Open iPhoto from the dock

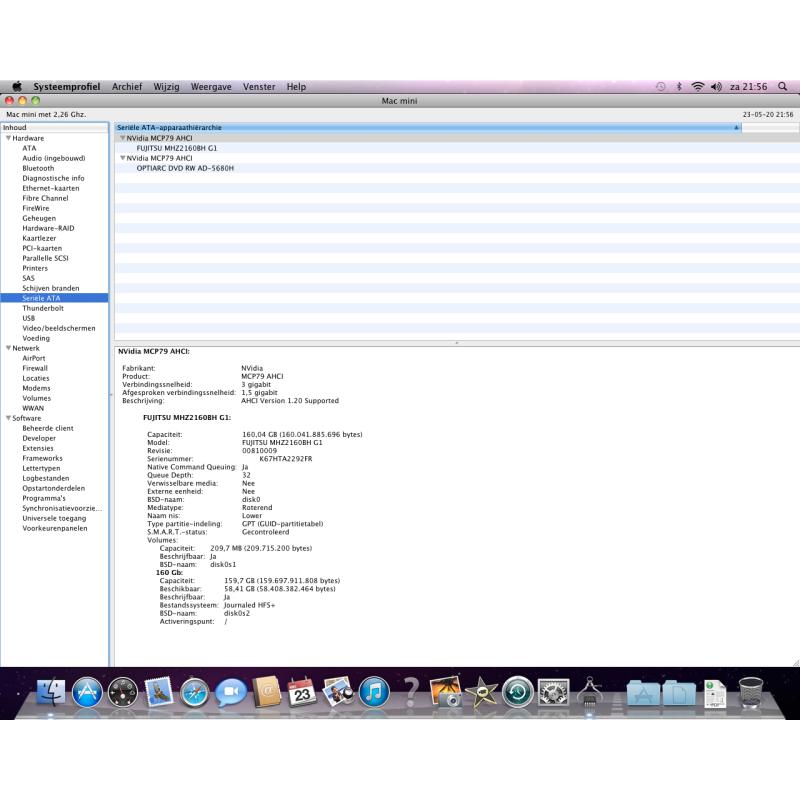(x=446, y=692)
